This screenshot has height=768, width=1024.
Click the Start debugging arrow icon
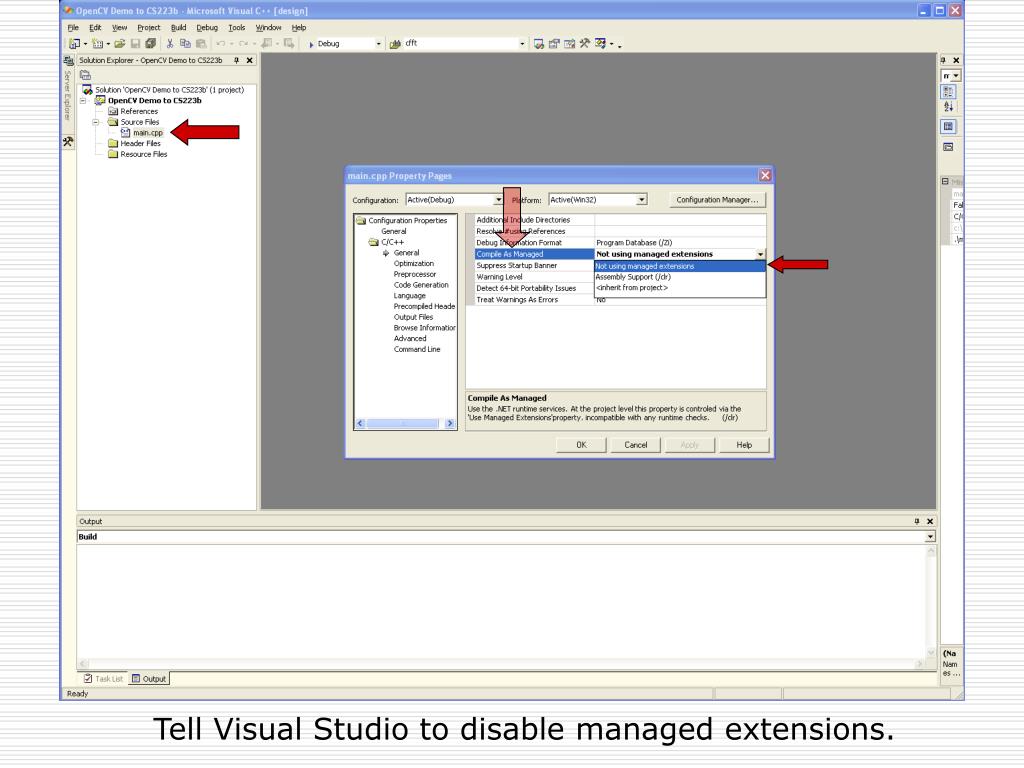click(x=312, y=44)
